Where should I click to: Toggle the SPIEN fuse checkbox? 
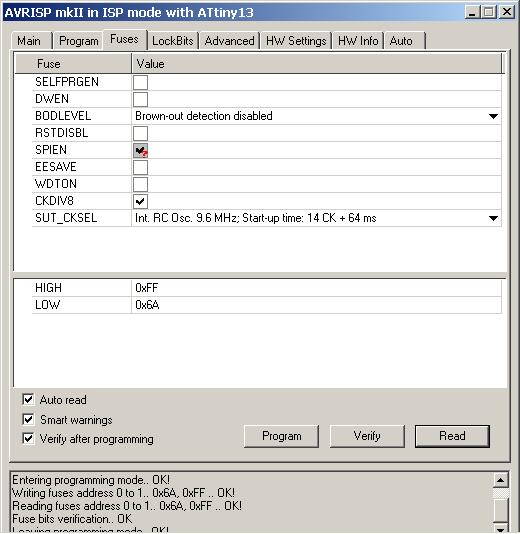(x=140, y=150)
